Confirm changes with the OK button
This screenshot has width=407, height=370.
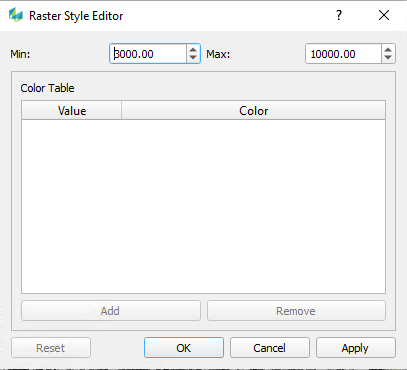(184, 348)
